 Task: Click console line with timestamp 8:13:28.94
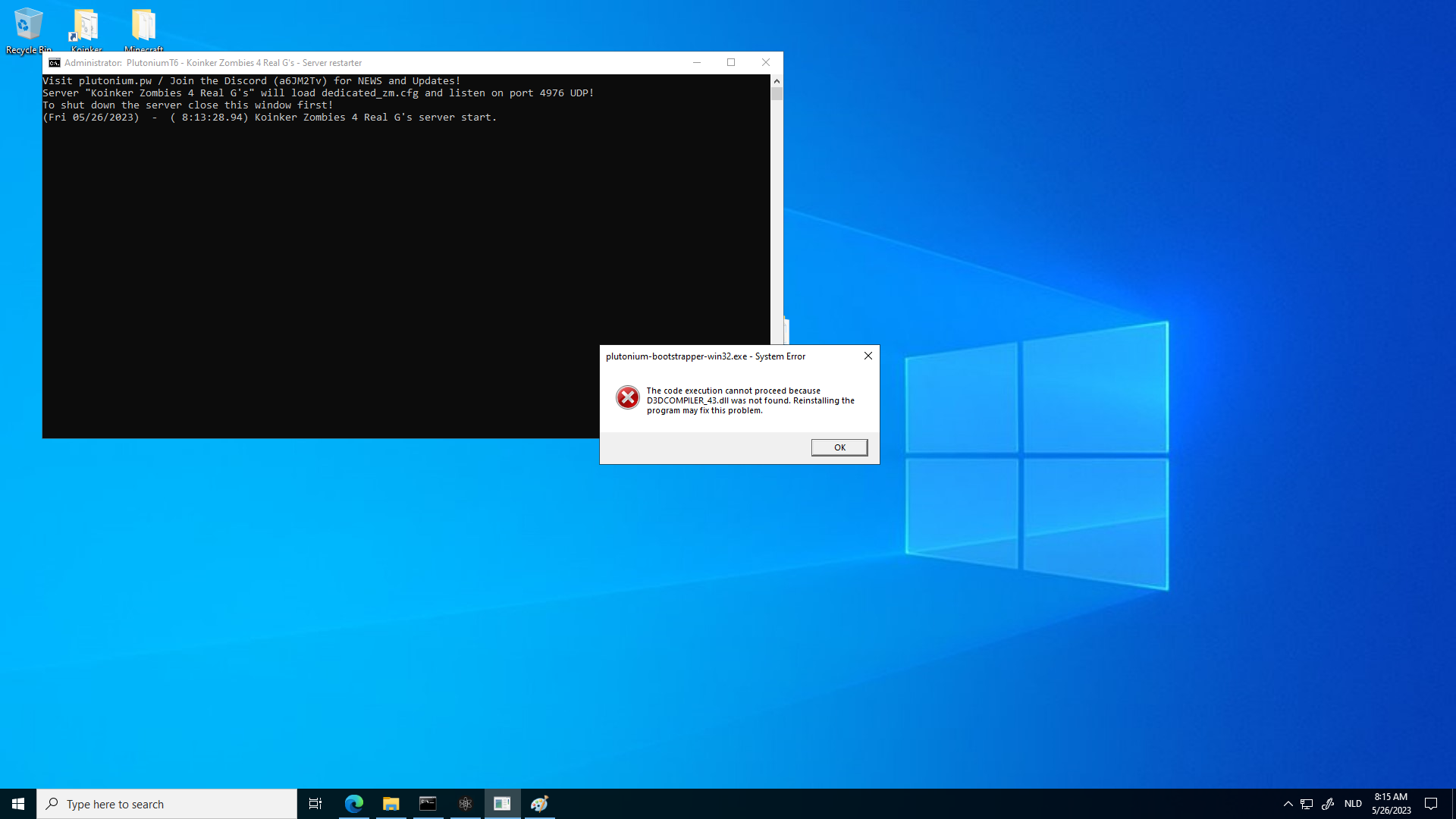coord(270,118)
